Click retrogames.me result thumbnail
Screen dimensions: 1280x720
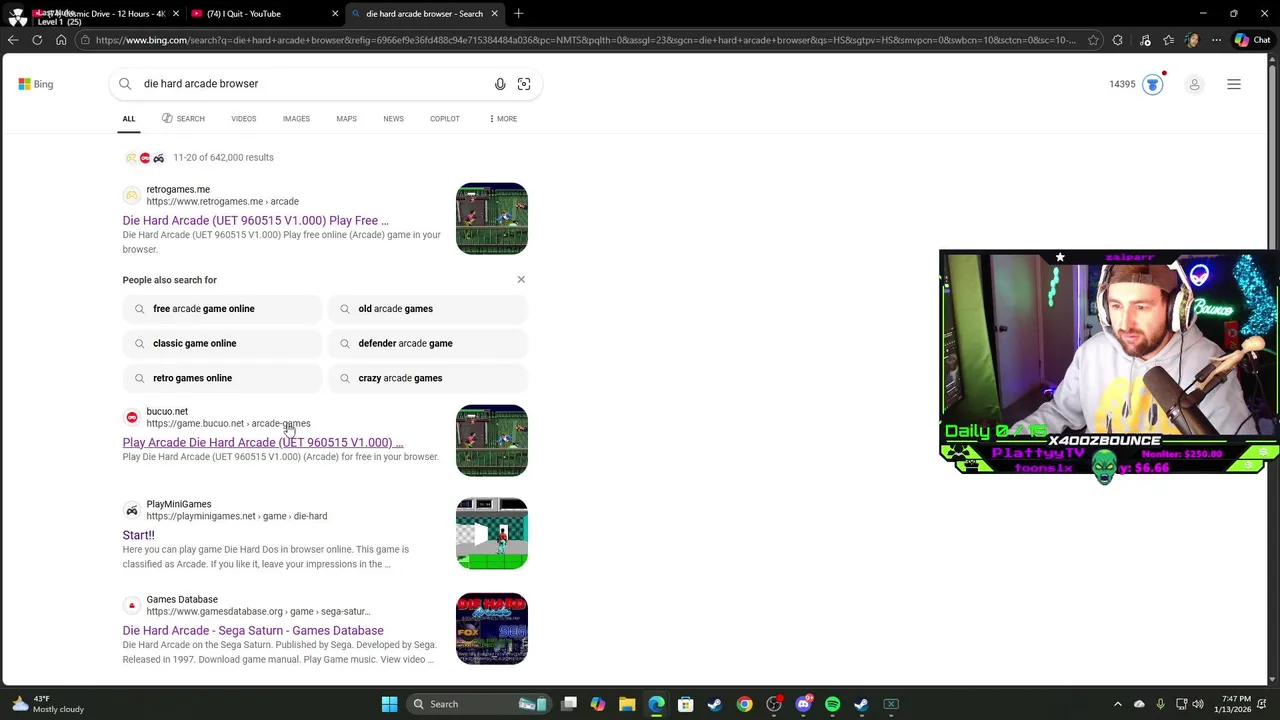492,219
